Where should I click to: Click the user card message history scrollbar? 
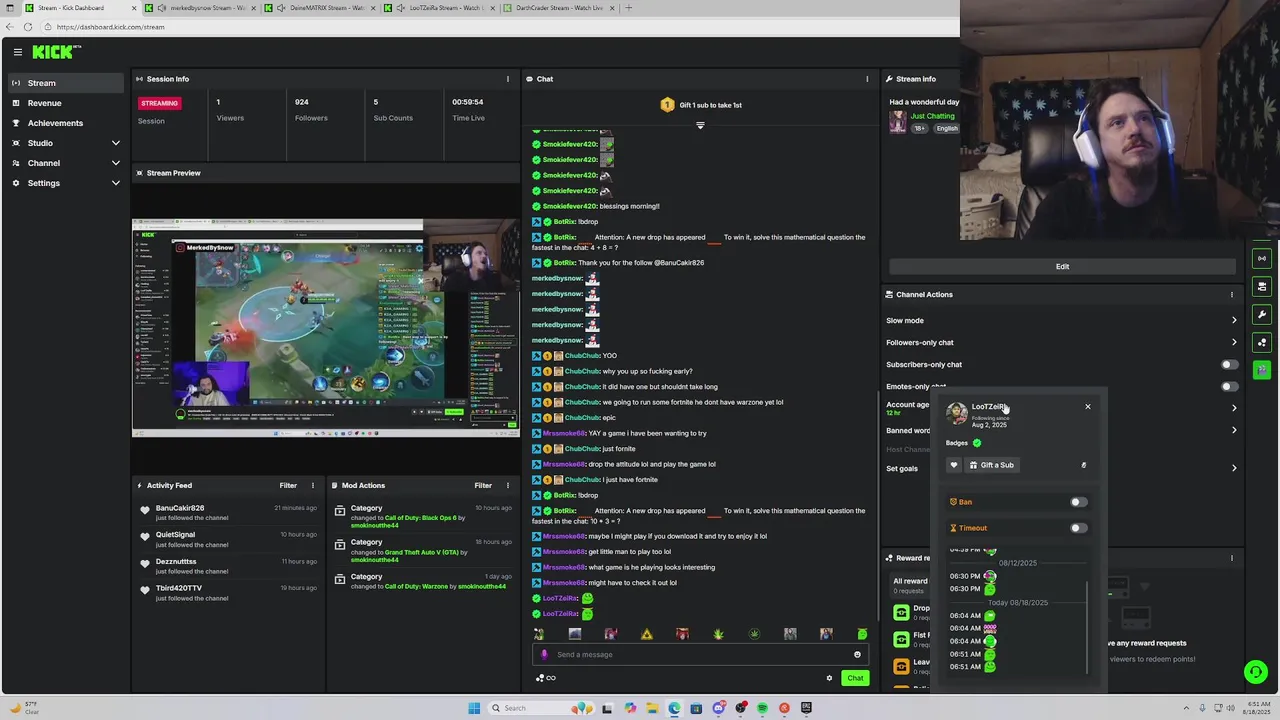[1087, 626]
